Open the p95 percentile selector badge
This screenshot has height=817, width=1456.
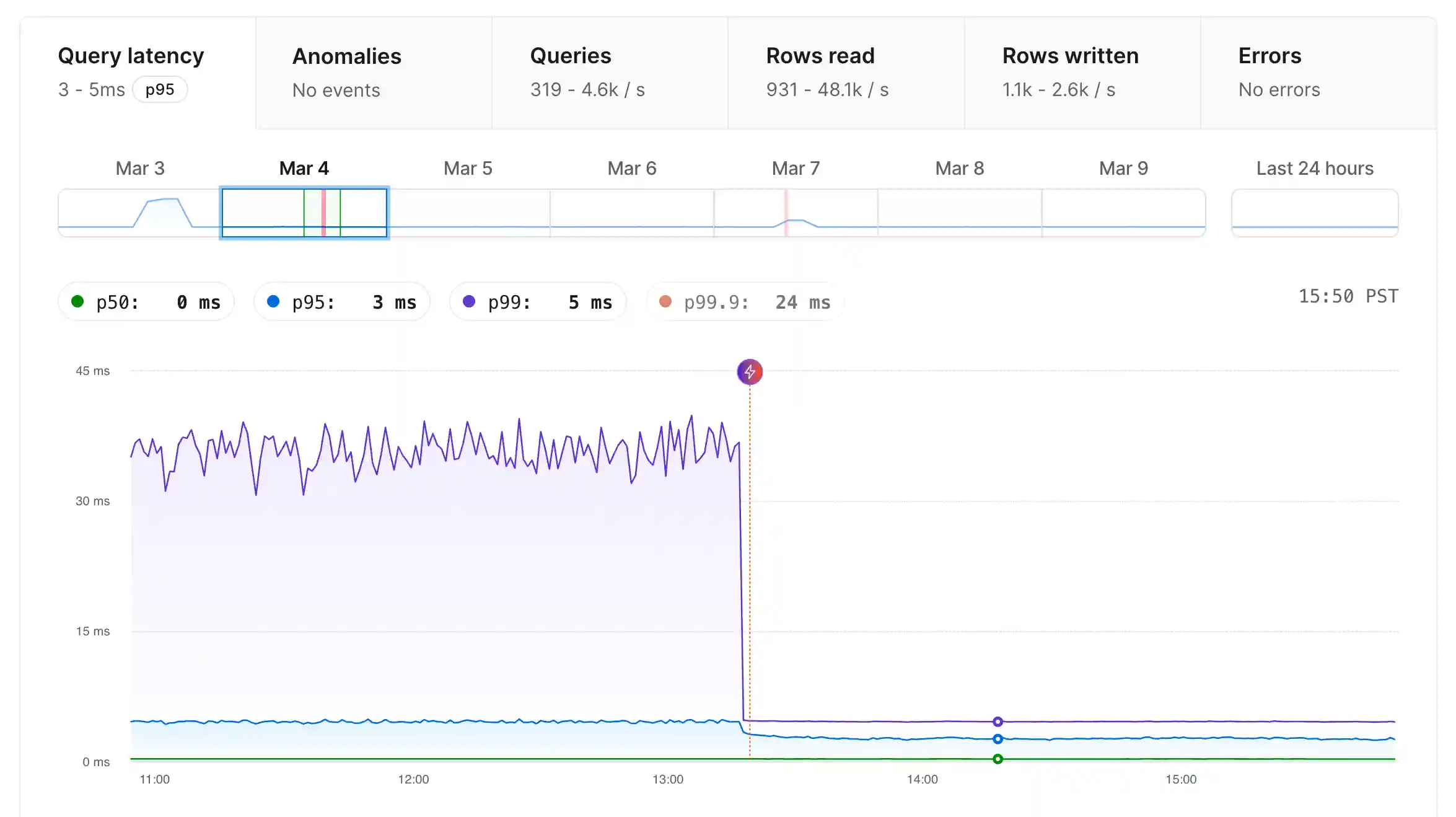pyautogui.click(x=160, y=90)
